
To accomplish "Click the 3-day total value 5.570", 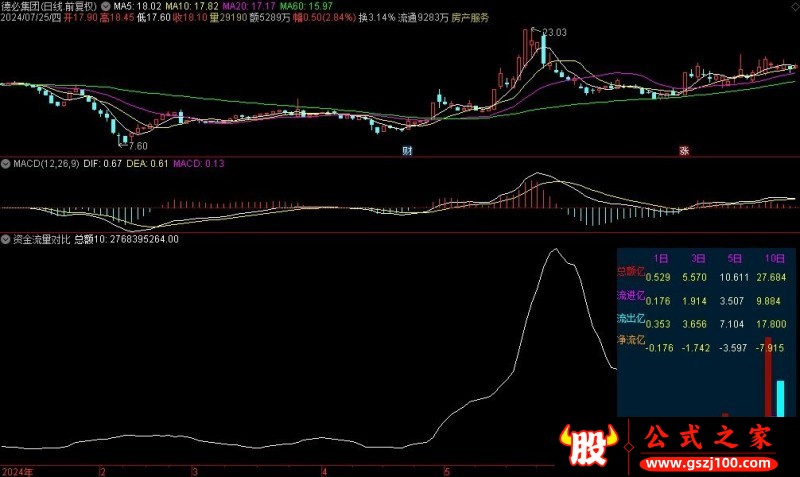I will point(694,278).
